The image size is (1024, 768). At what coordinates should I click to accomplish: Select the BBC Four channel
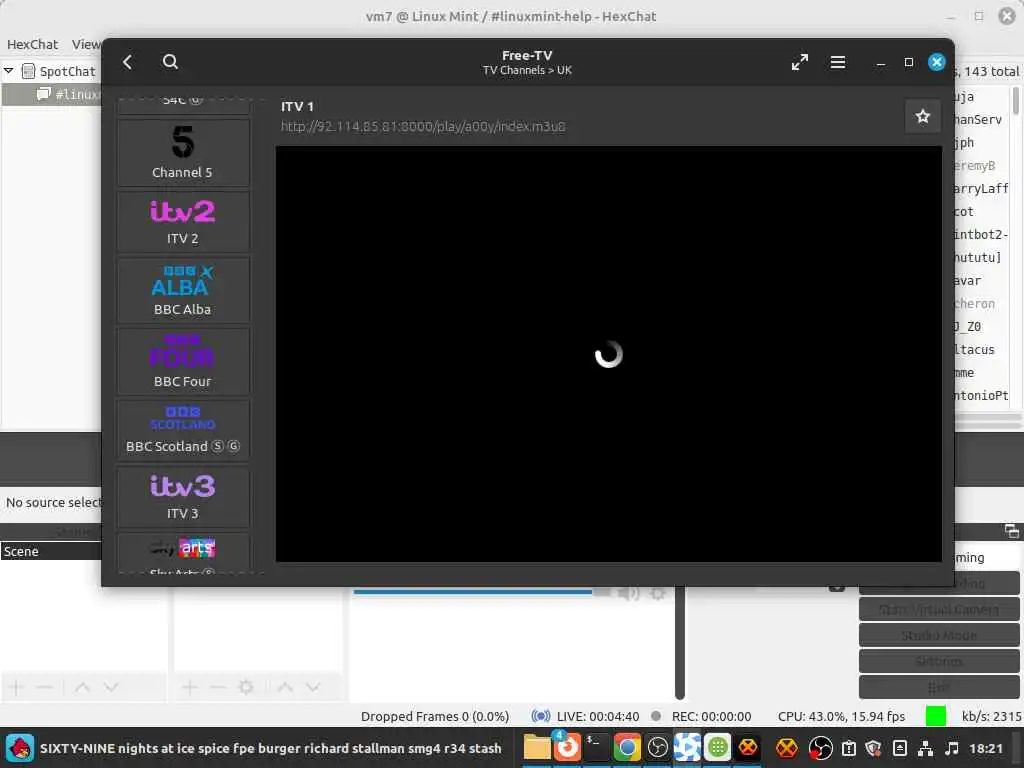point(183,361)
